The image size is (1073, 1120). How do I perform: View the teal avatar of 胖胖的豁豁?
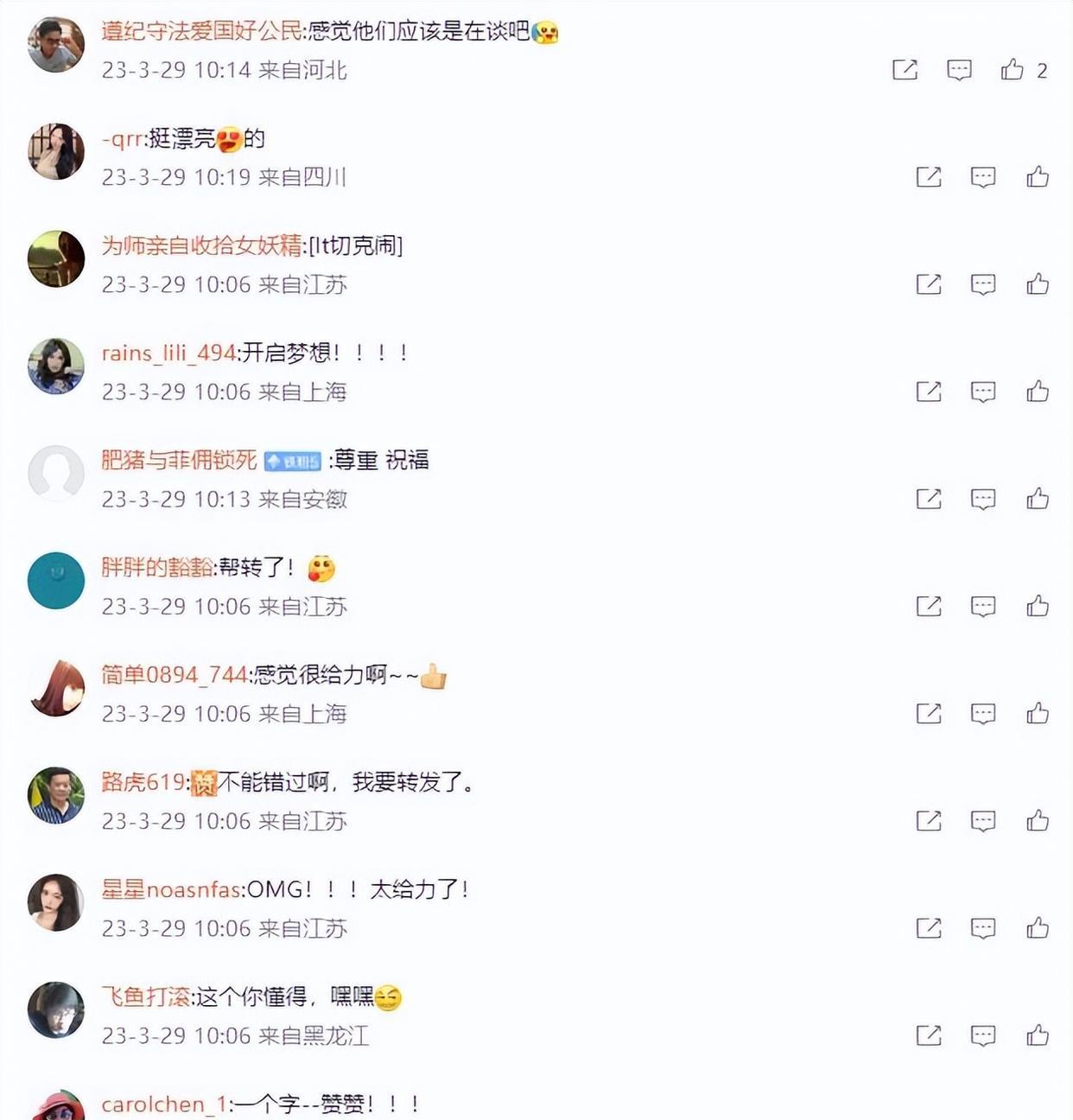point(56,581)
